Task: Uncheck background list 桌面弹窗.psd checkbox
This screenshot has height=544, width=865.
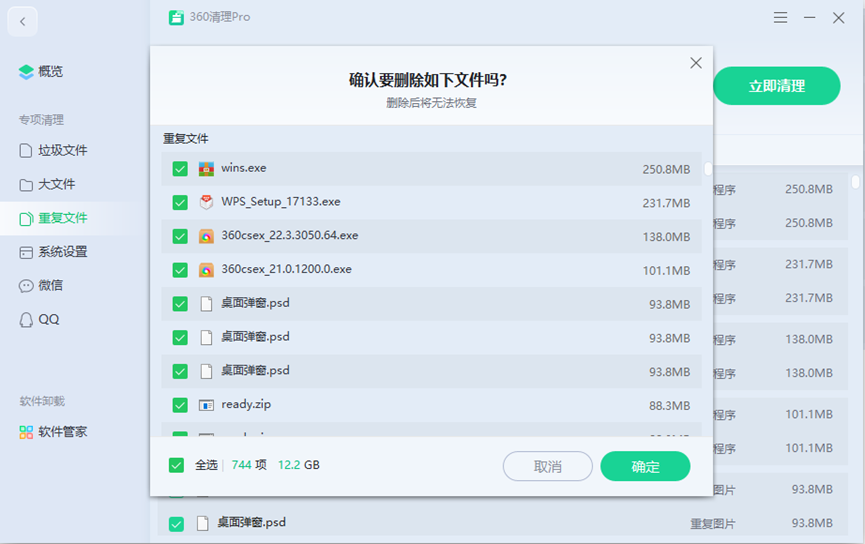Action: point(176,524)
